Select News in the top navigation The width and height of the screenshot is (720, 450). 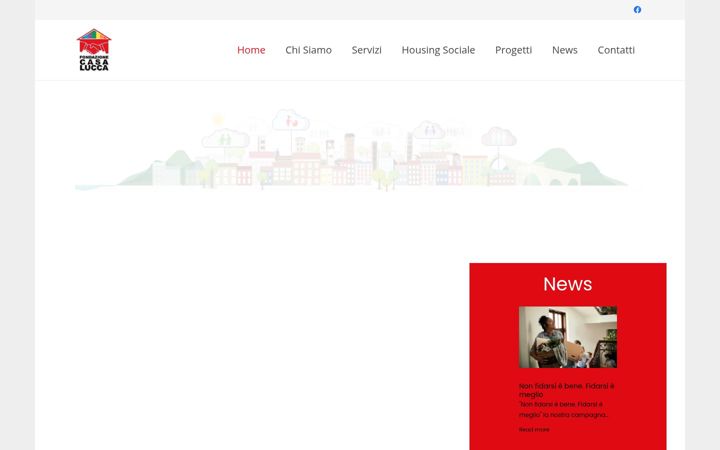point(565,50)
